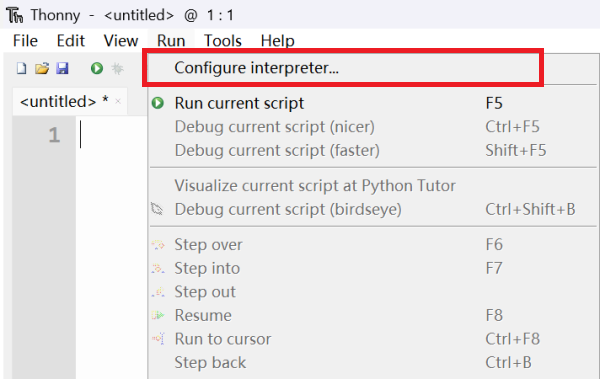Viewport: 600px width, 379px height.
Task: Switch to the <untitled> editor tab
Action: (x=64, y=101)
